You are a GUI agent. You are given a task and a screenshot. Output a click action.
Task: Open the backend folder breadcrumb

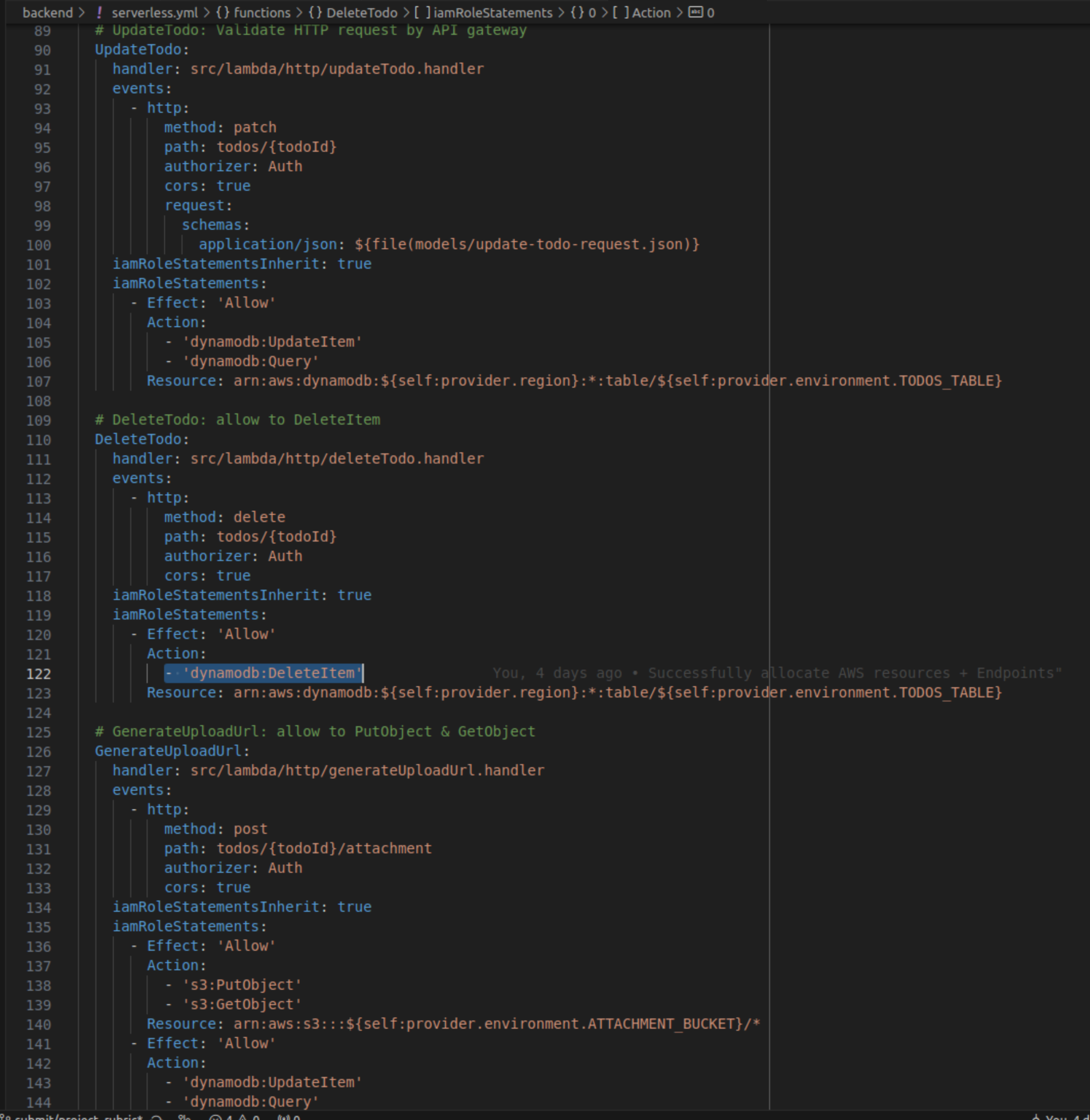(48, 13)
